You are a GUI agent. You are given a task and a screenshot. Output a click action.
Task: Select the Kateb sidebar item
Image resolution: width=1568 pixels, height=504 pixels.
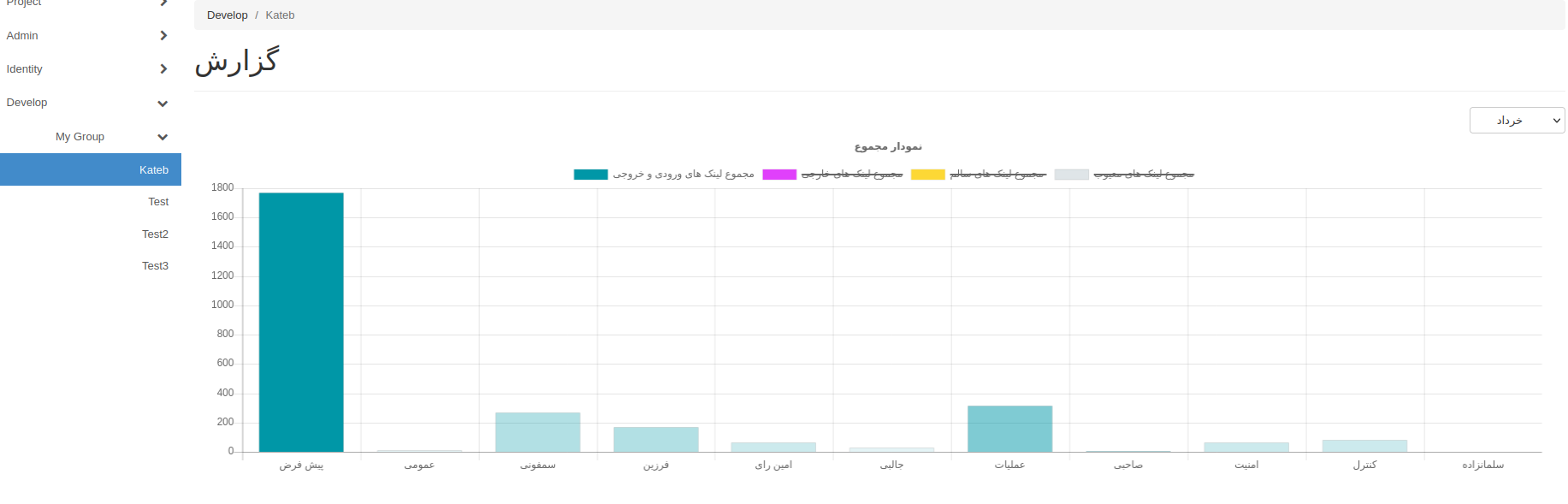tap(91, 169)
